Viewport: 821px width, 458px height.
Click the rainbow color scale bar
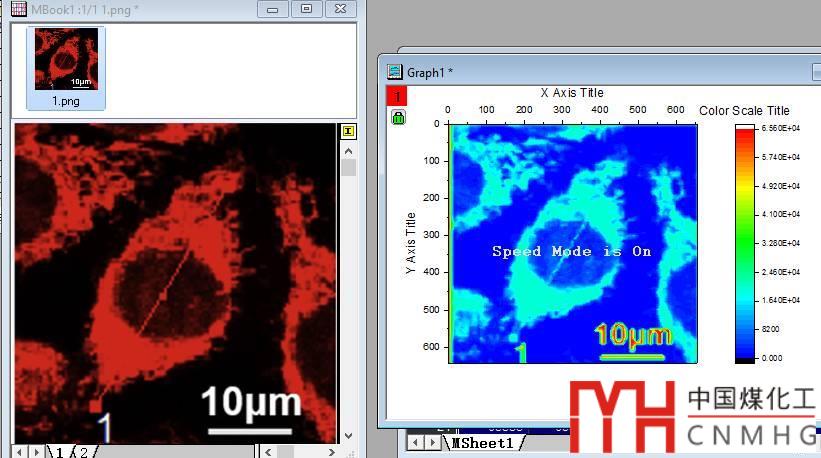745,243
